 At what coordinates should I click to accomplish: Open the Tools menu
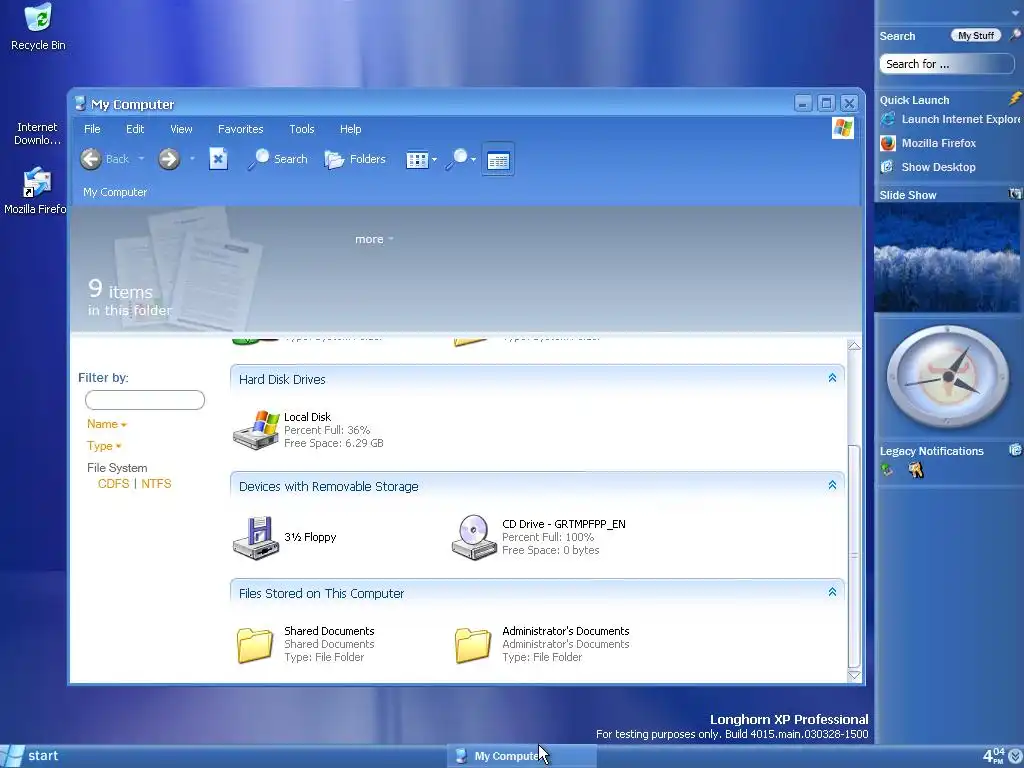click(302, 129)
